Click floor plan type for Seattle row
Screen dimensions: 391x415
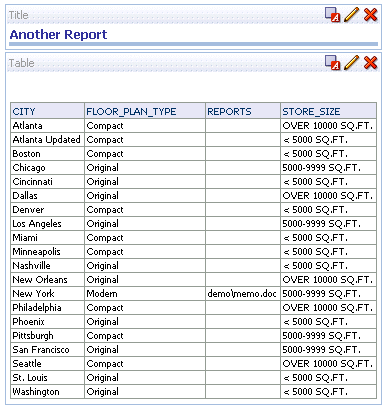click(x=145, y=364)
